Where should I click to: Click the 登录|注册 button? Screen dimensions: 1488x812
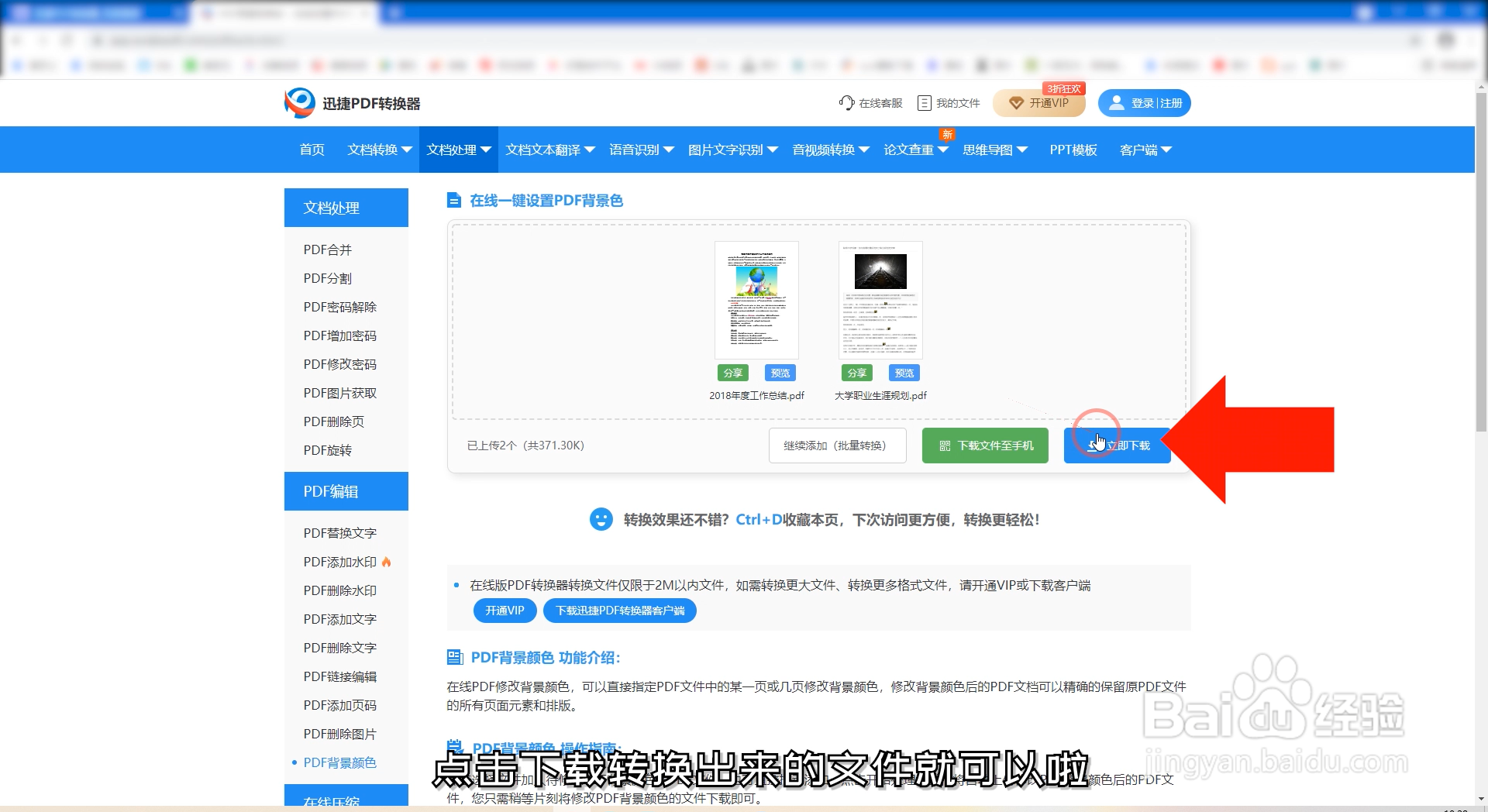click(1145, 103)
